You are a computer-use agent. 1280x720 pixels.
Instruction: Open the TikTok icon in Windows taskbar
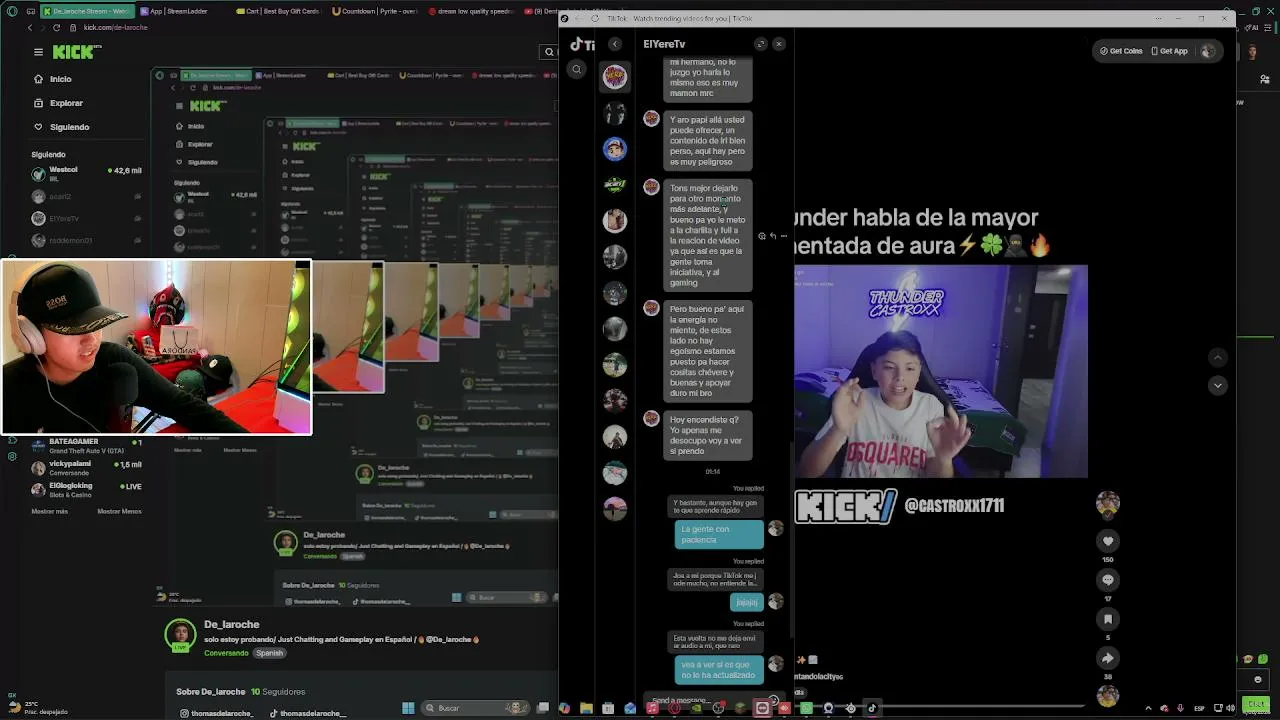point(872,708)
